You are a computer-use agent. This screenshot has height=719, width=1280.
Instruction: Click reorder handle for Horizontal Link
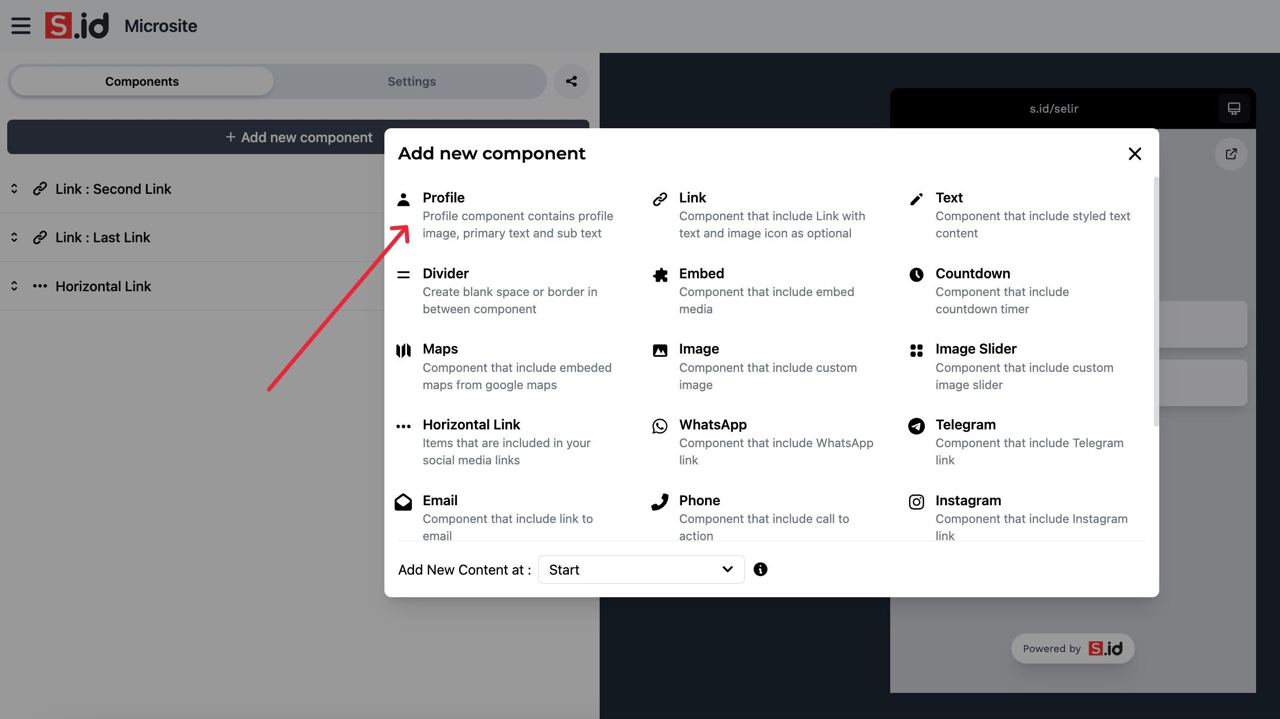point(14,286)
